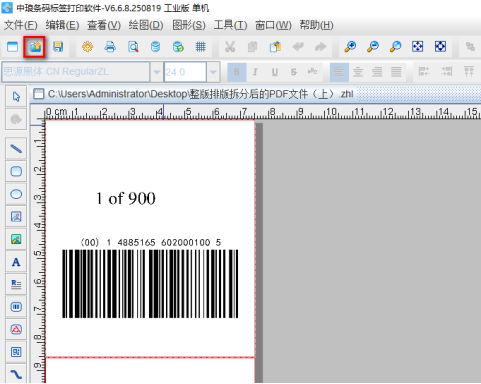Screen dimensions: 481x384
Task: Toggle Bold formatting
Action: [237, 72]
